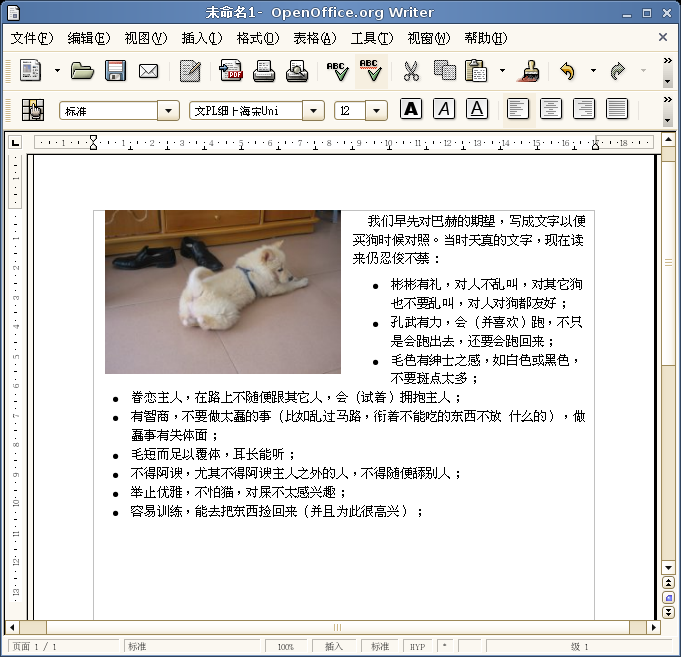
Task: Open the 插入(I) menu
Action: tap(201, 38)
